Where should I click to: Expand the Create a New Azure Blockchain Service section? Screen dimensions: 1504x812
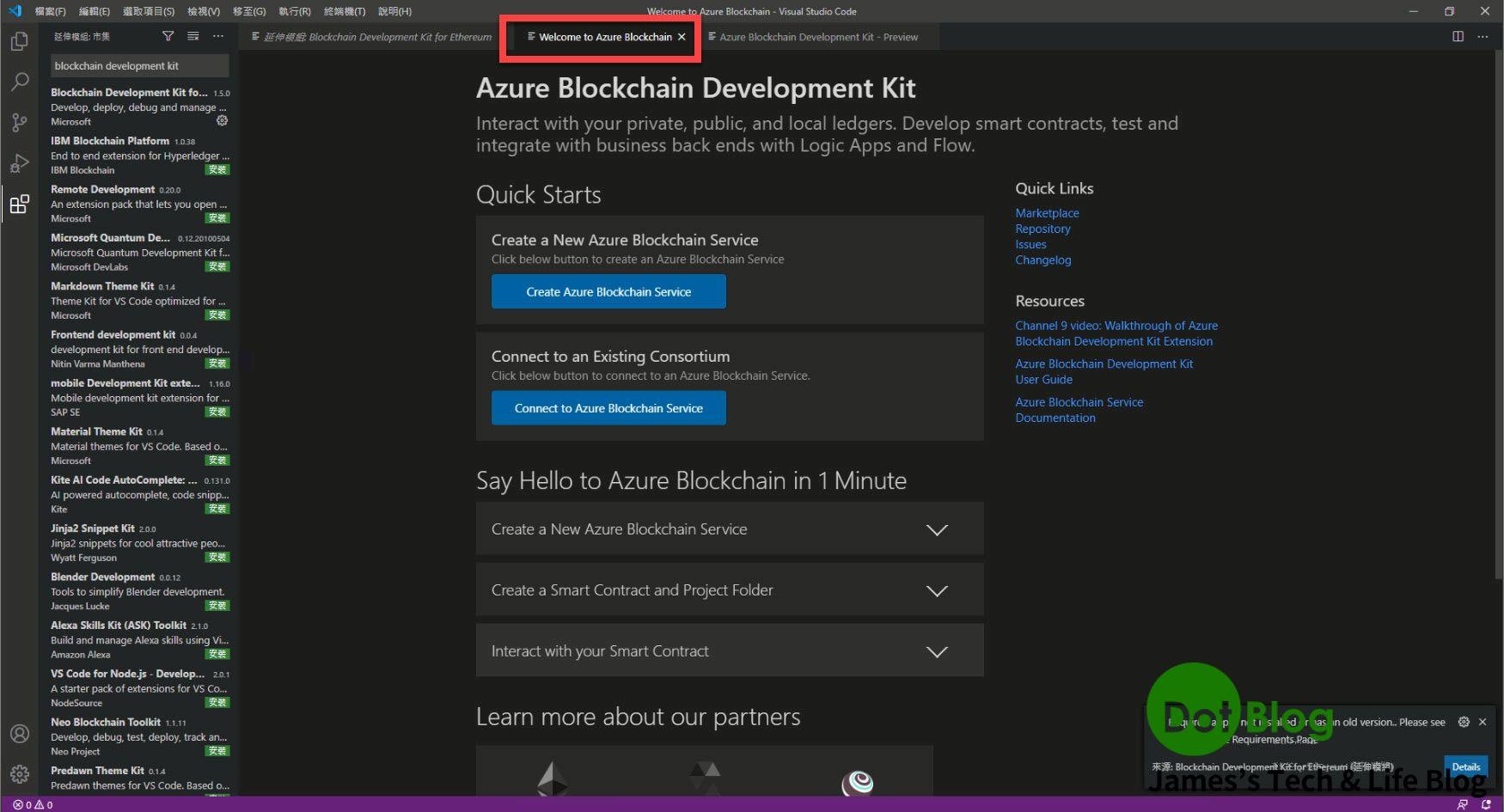pyautogui.click(x=937, y=529)
